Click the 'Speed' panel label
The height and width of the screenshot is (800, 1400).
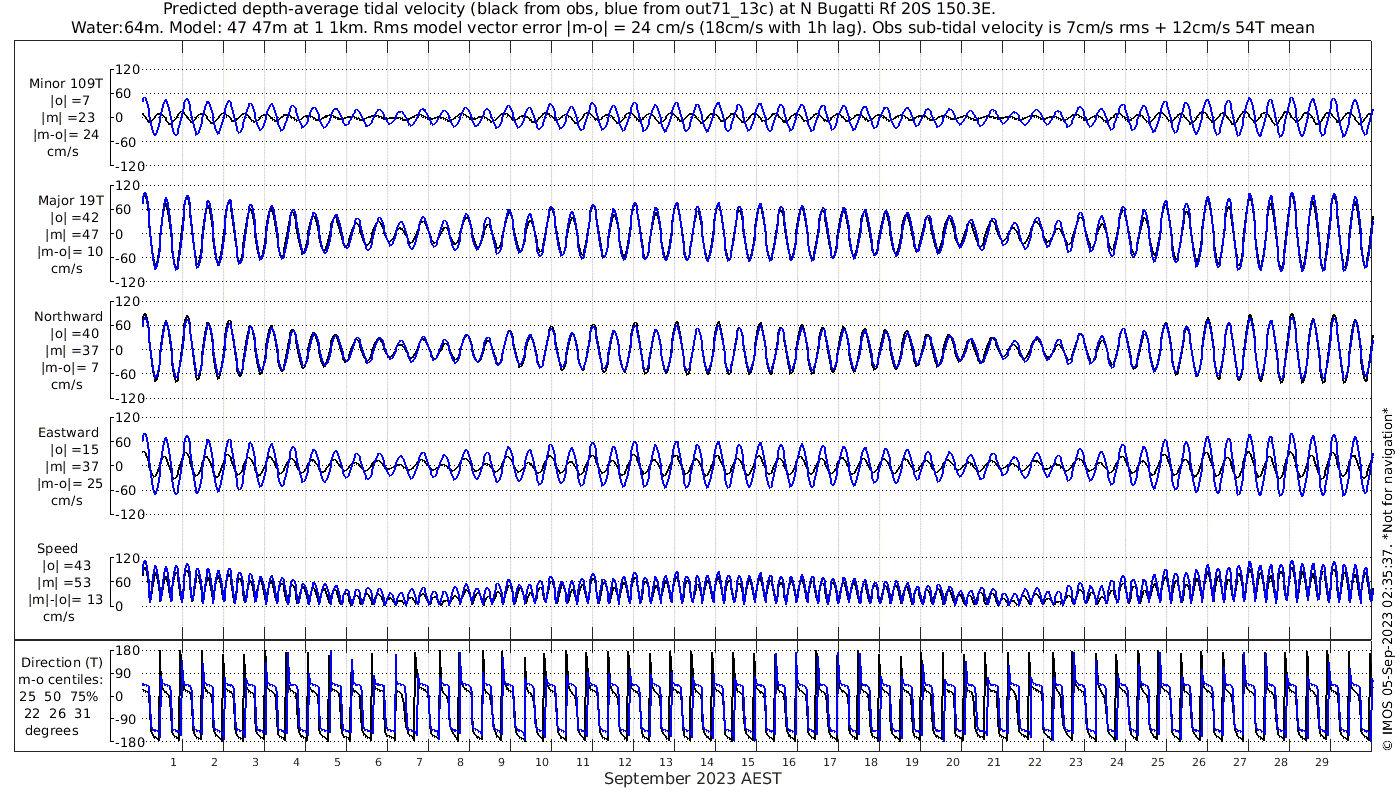(x=57, y=549)
